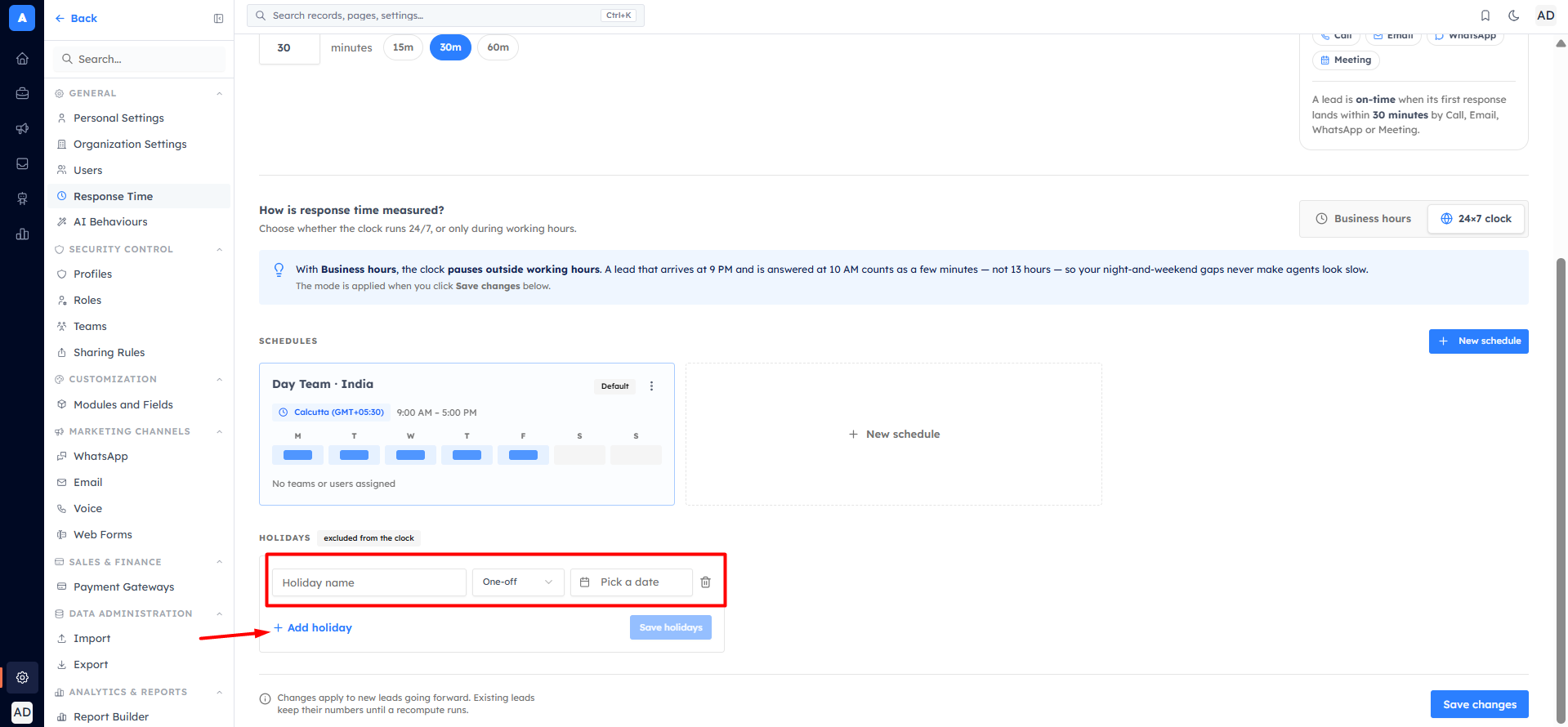Toggle dark mode moon icon
The height and width of the screenshot is (727, 1568).
pyautogui.click(x=1514, y=16)
